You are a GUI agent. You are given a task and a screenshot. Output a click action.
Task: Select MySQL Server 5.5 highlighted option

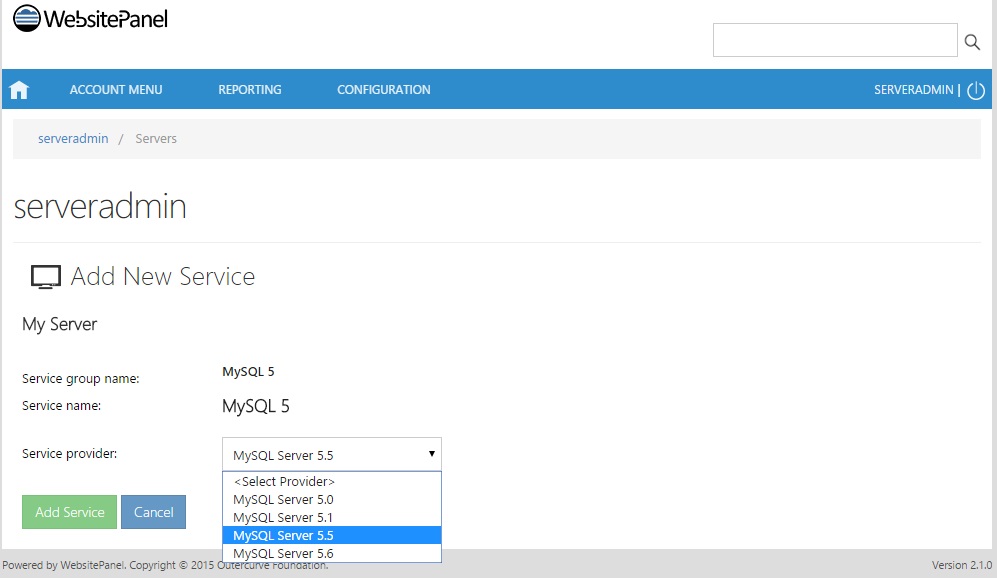331,535
